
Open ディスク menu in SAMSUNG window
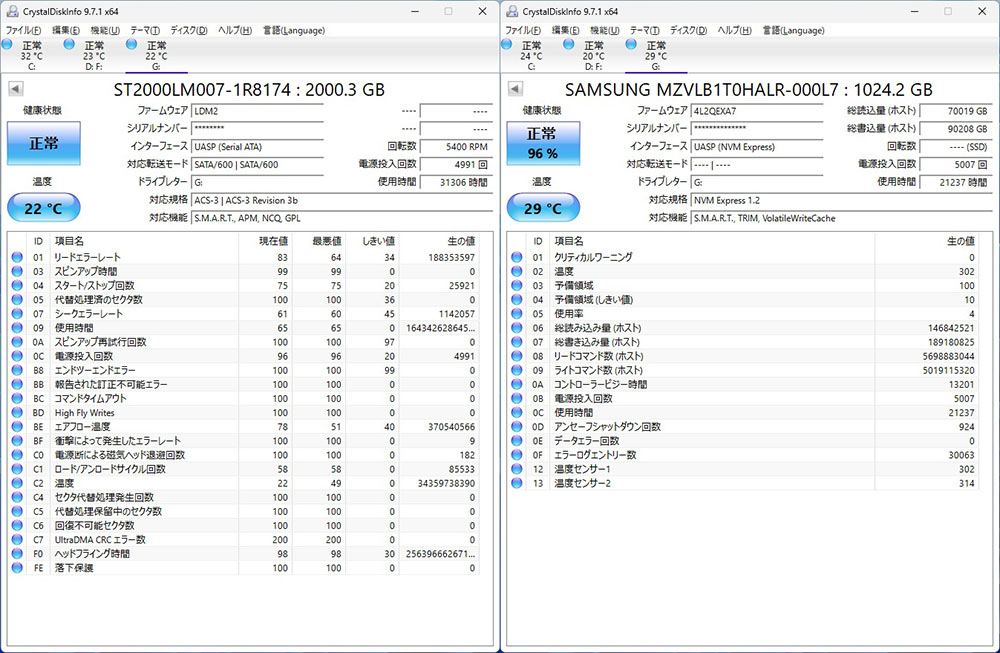(x=689, y=30)
